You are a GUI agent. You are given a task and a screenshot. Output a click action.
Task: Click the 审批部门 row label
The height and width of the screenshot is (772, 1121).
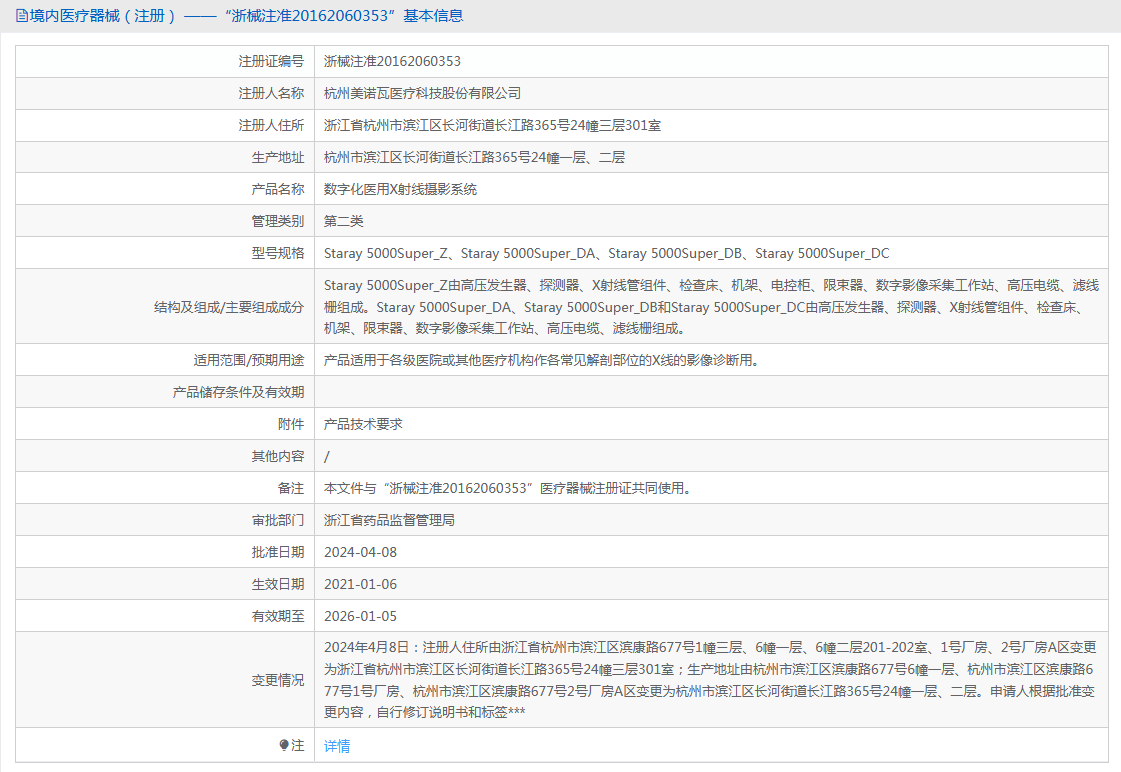277,520
